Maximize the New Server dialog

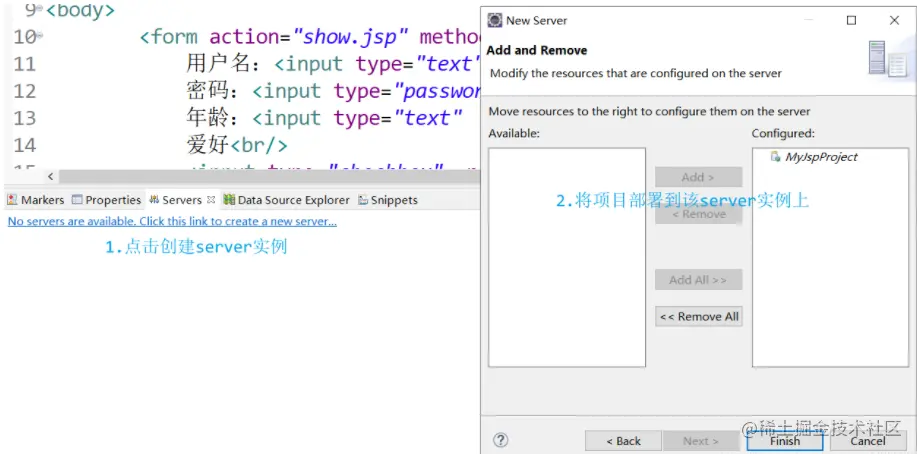(852, 20)
